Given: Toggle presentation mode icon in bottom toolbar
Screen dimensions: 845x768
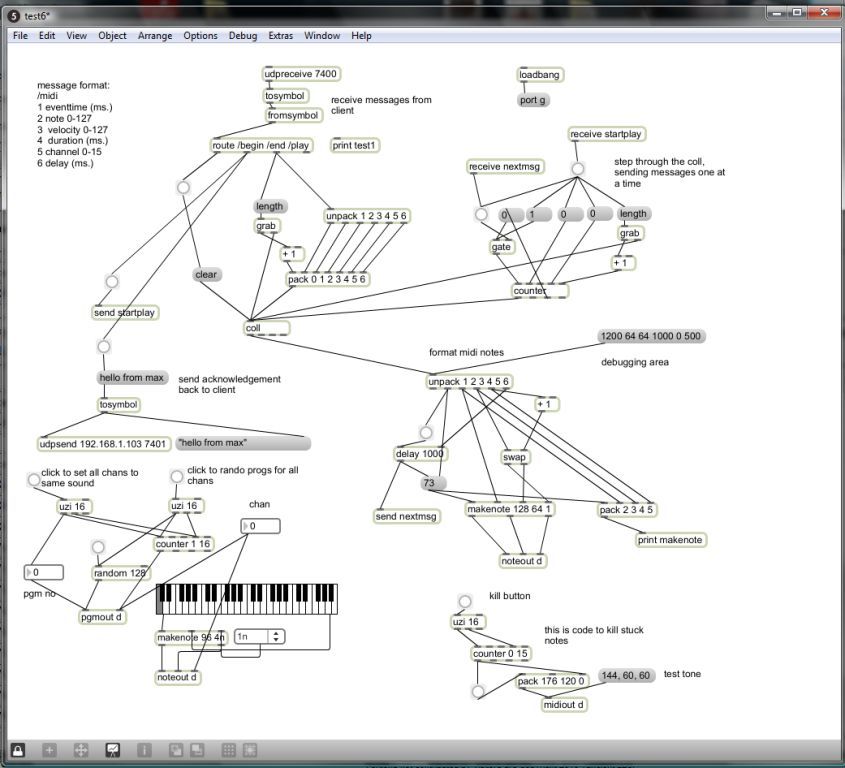Looking at the screenshot, I should (x=113, y=750).
